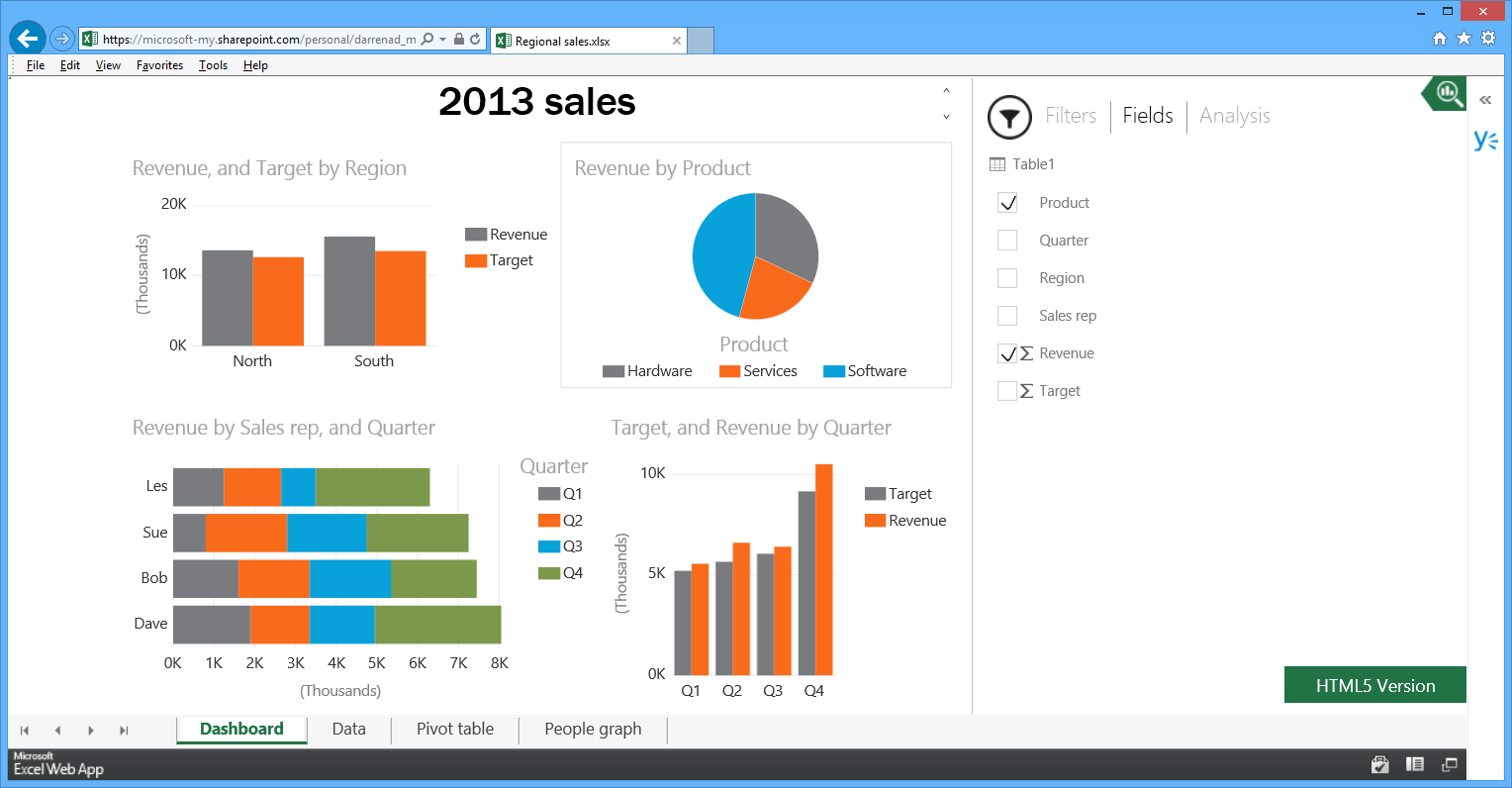Viewport: 1512px width, 788px height.
Task: Click the "Sue" label in sales rep chart
Action: click(x=154, y=533)
